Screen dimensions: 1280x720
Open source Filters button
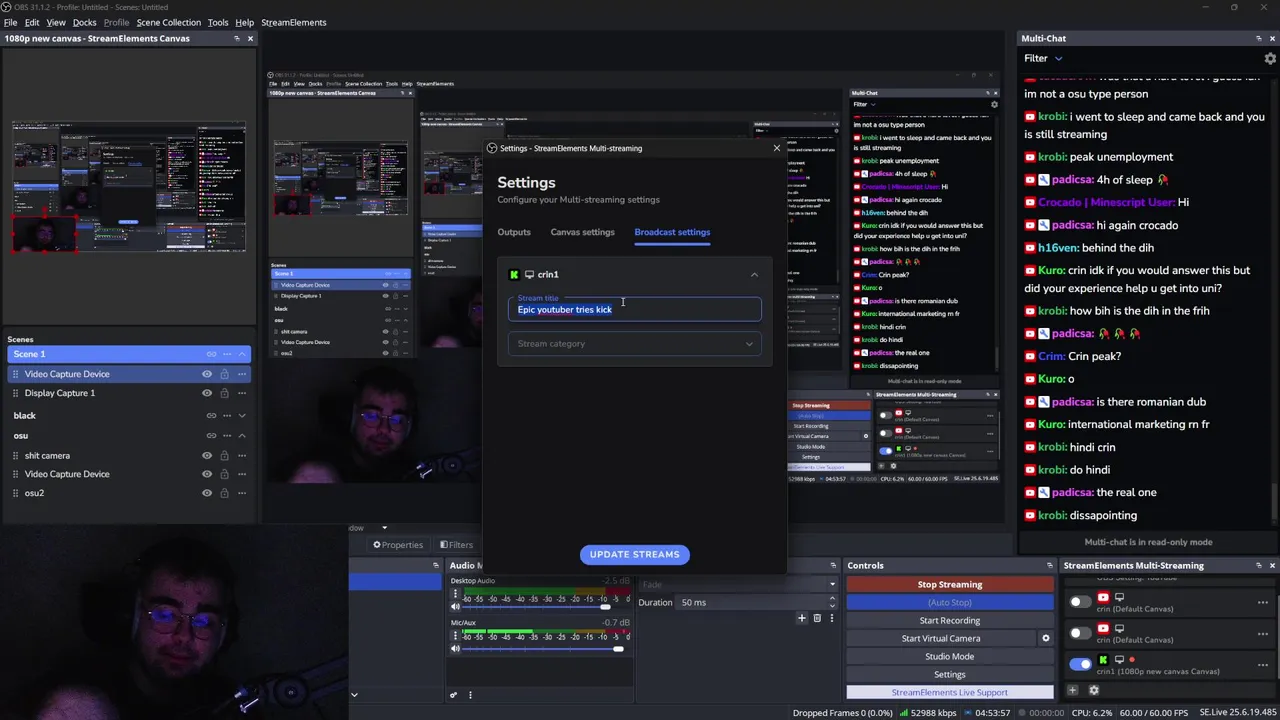[456, 545]
